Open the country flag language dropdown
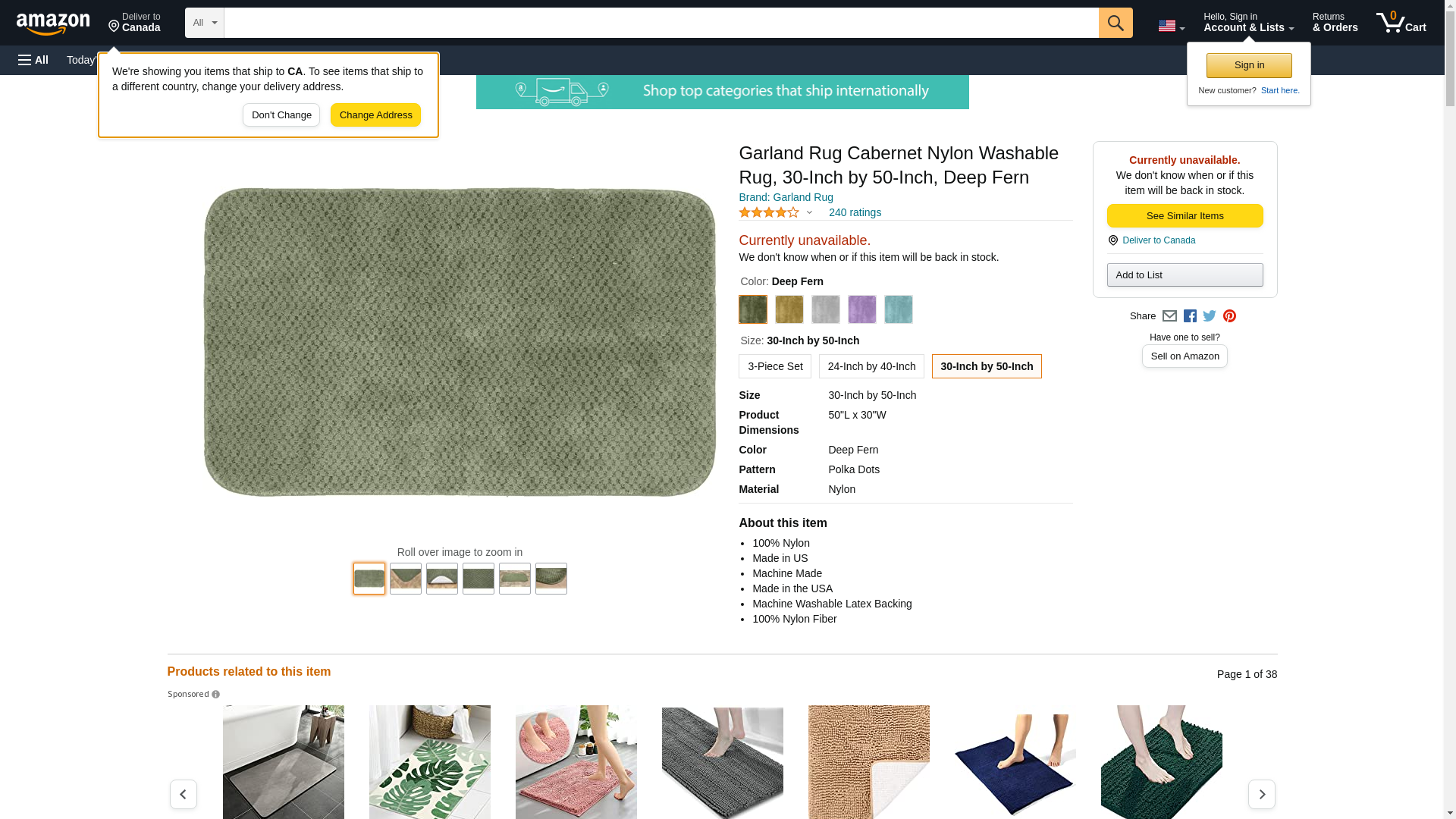The height and width of the screenshot is (819, 1456). point(1171,26)
